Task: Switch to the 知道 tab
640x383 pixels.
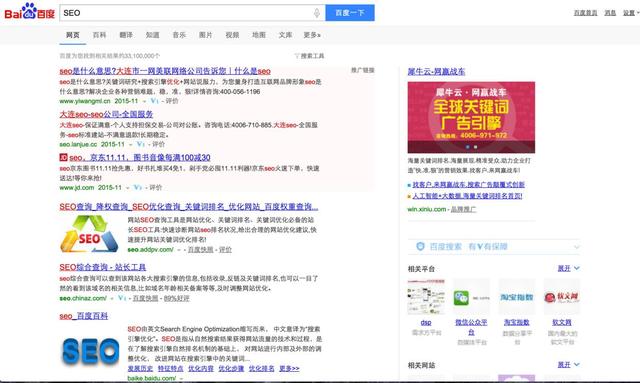Action: click(x=152, y=35)
